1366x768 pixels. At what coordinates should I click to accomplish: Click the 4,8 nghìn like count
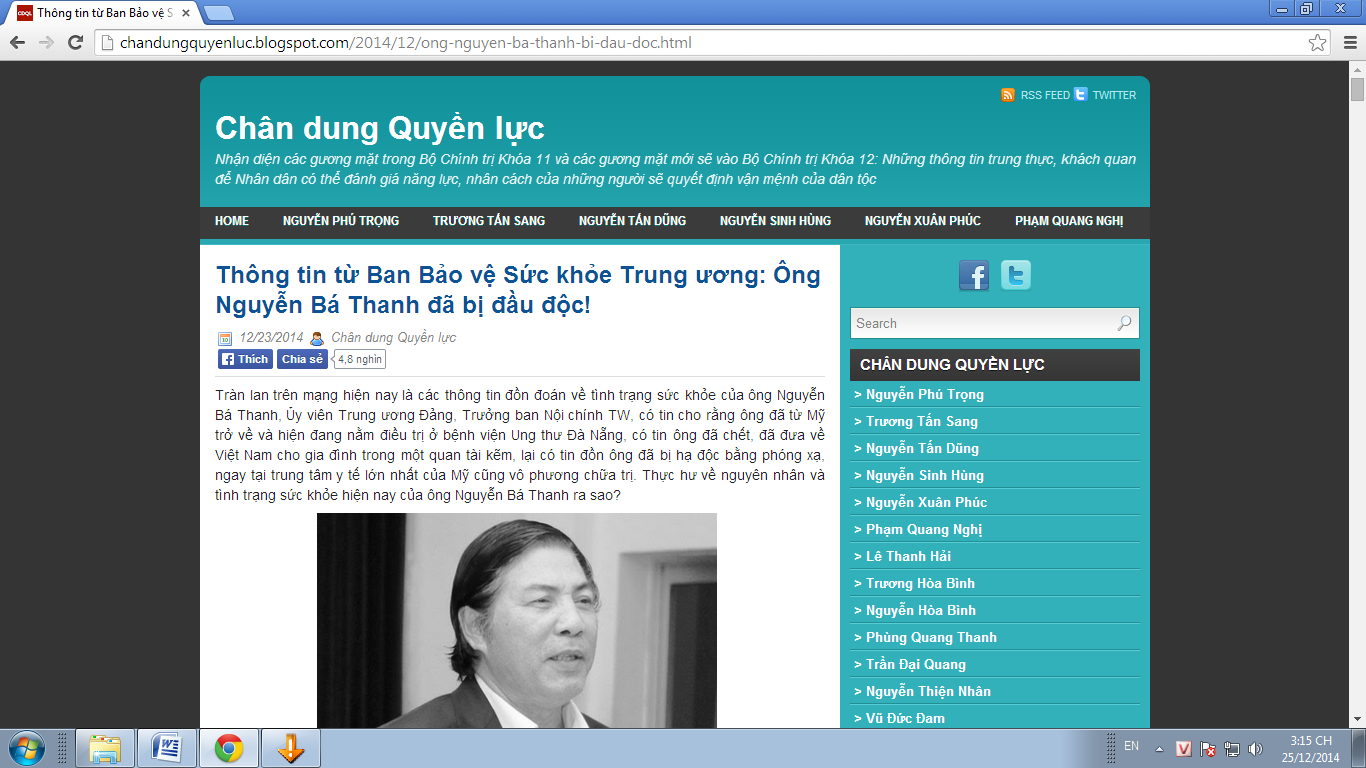[x=359, y=359]
